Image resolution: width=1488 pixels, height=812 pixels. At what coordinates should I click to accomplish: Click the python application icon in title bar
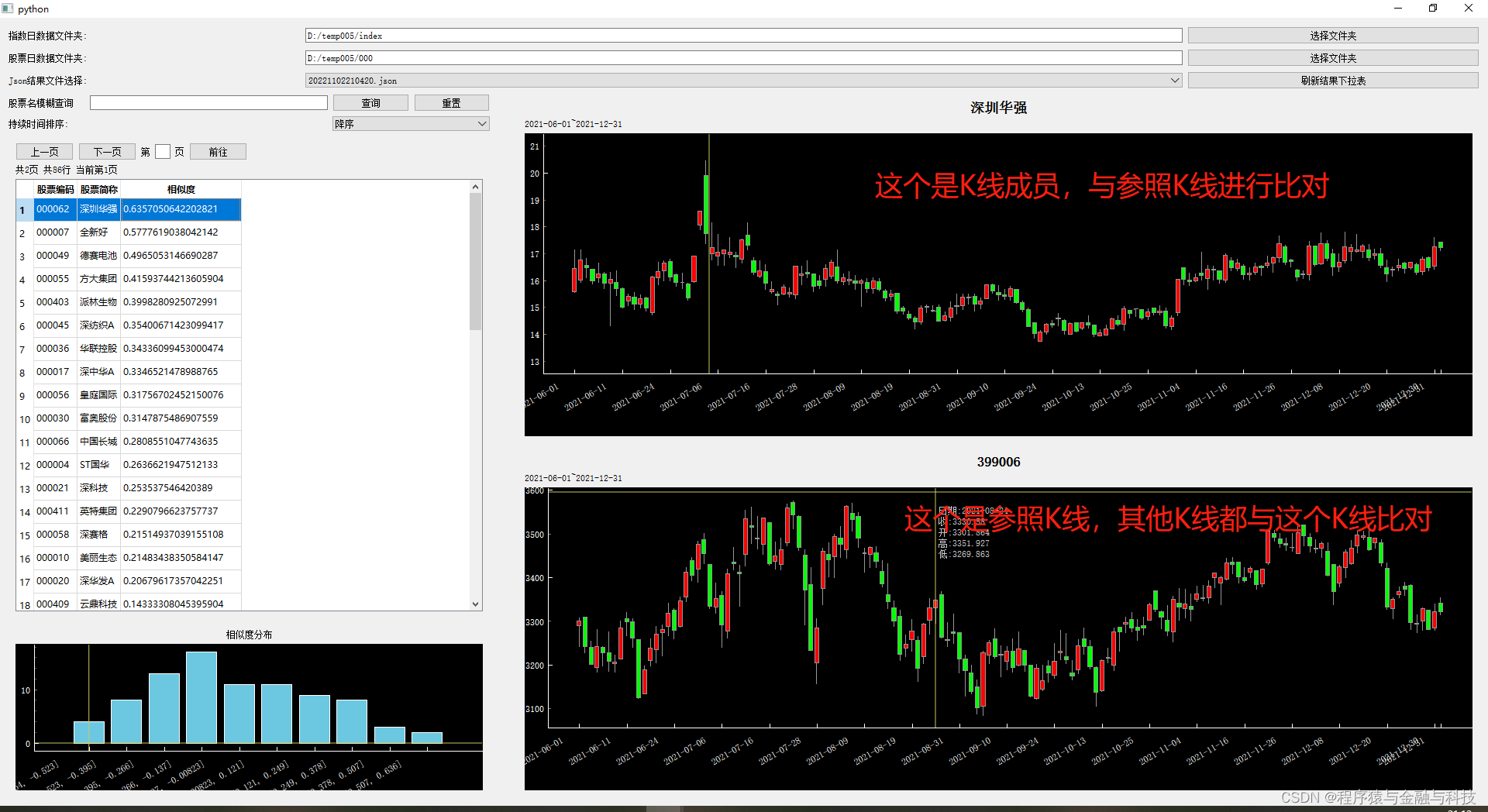click(7, 9)
